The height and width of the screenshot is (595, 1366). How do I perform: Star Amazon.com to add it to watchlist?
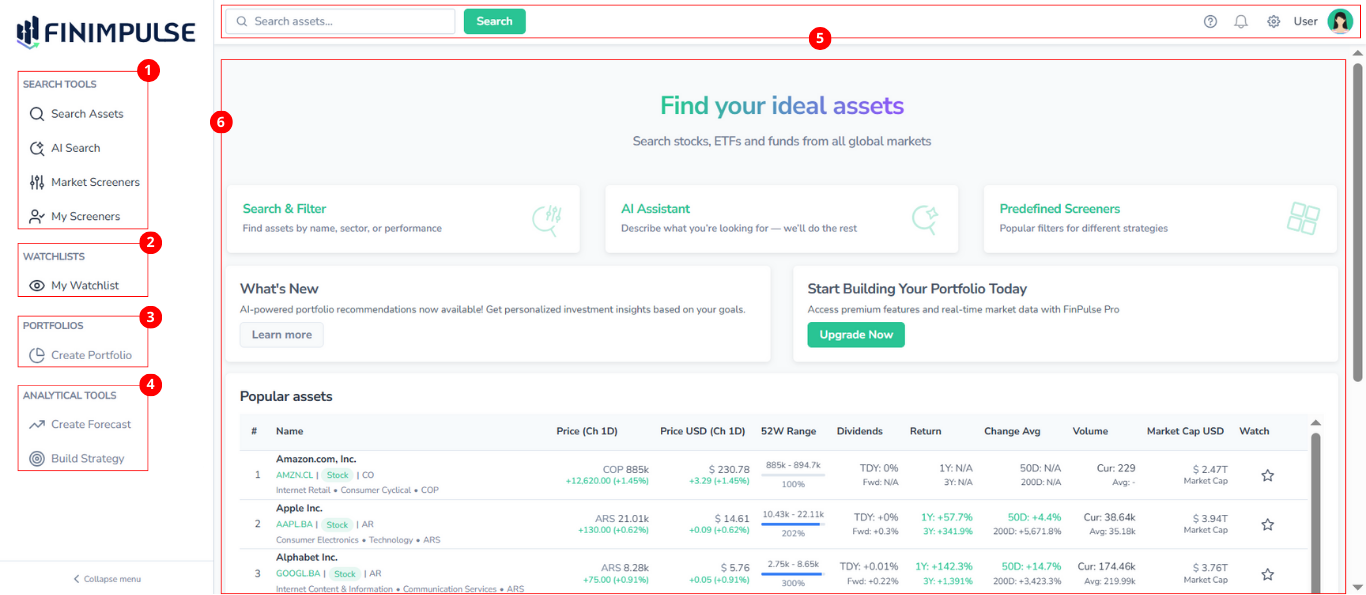click(1267, 474)
